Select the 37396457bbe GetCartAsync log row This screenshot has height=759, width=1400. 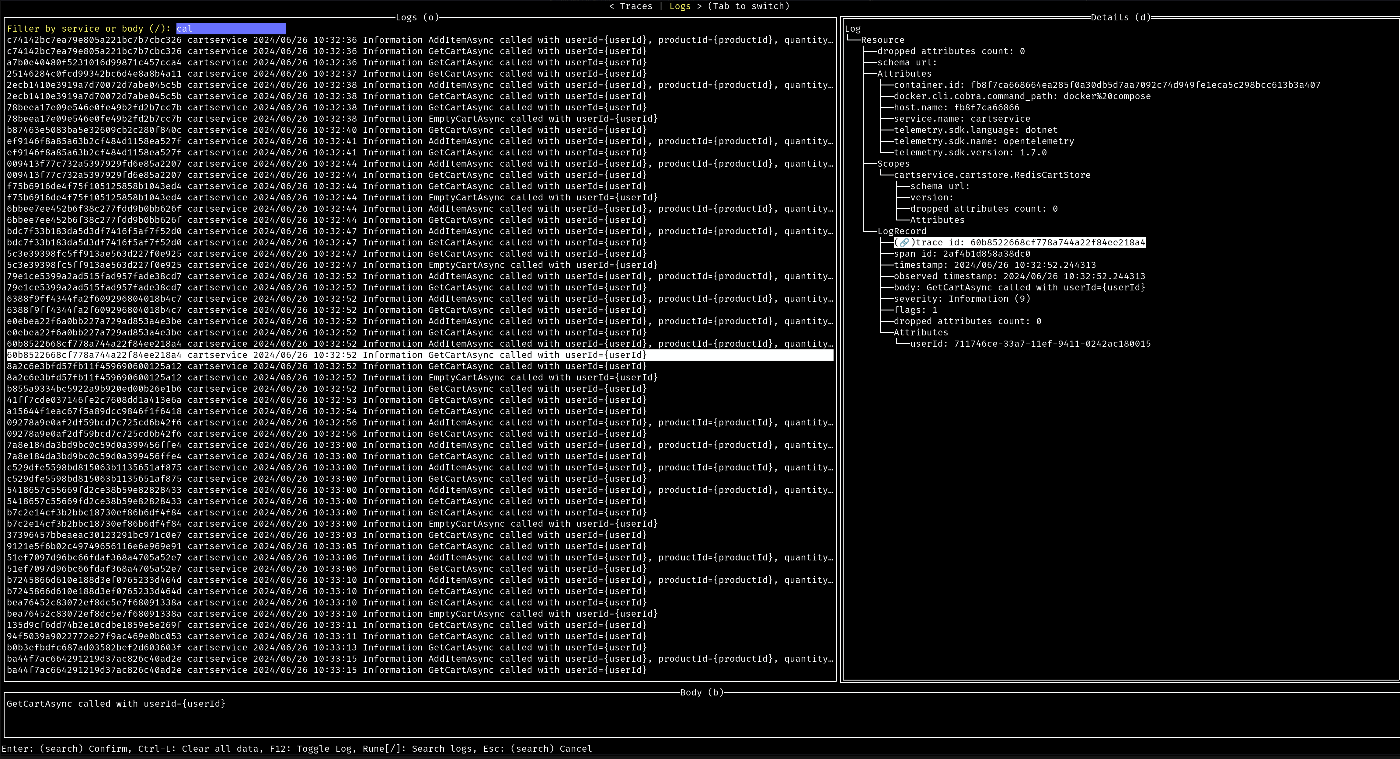pyautogui.click(x=420, y=534)
